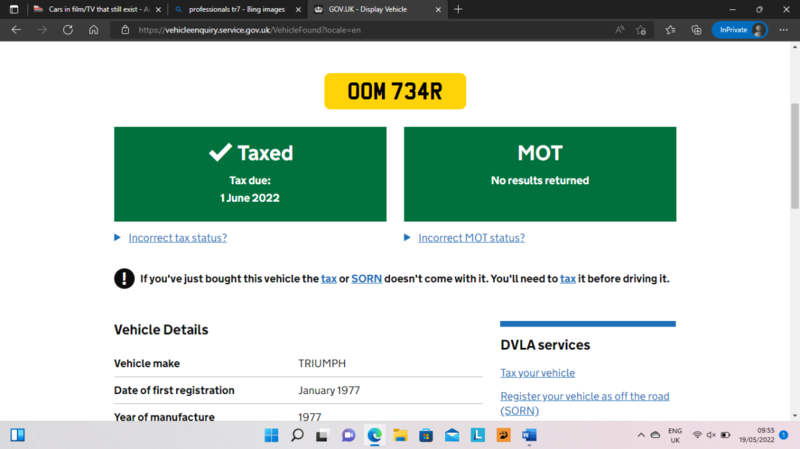Open the Favorites star icon in toolbar
This screenshot has width=800, height=449.
coord(670,30)
